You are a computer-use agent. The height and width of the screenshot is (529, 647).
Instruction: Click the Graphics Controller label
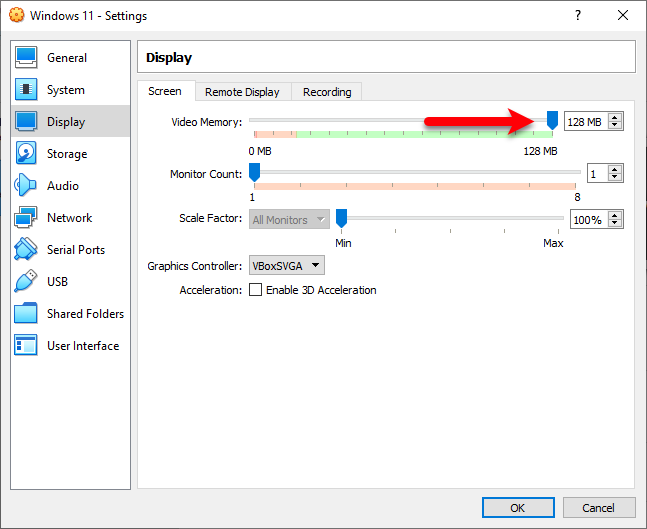click(x=194, y=266)
